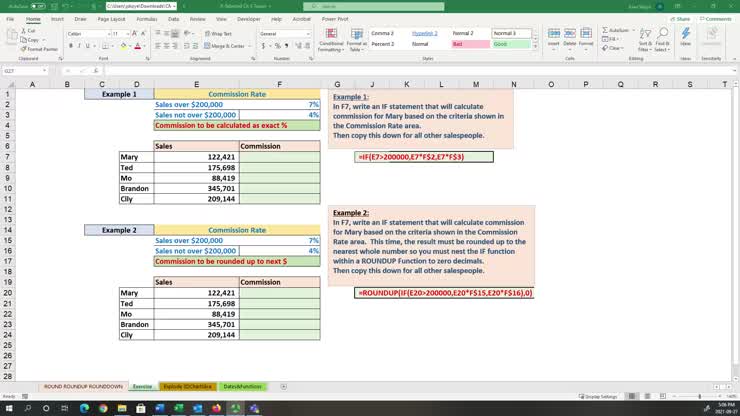The image size is (740, 416).
Task: Click the Conditional Formatting icon
Action: [330, 40]
